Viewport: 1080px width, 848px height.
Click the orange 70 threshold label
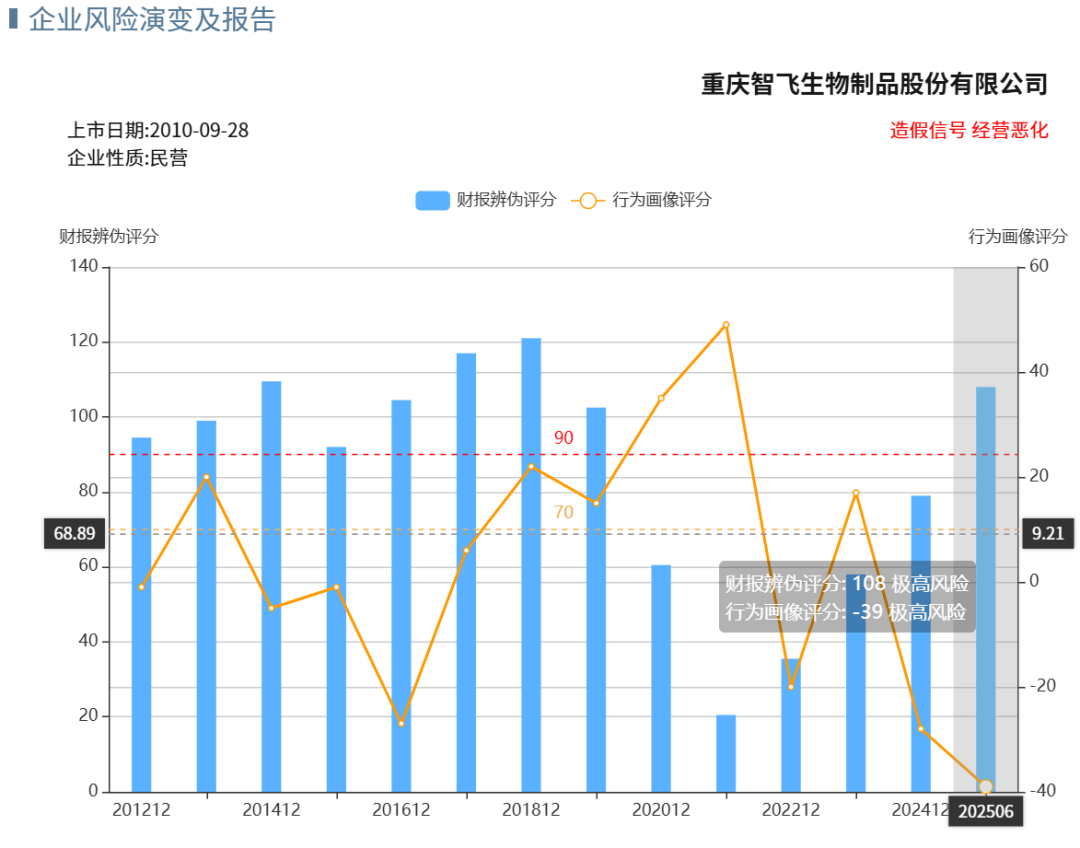(563, 512)
